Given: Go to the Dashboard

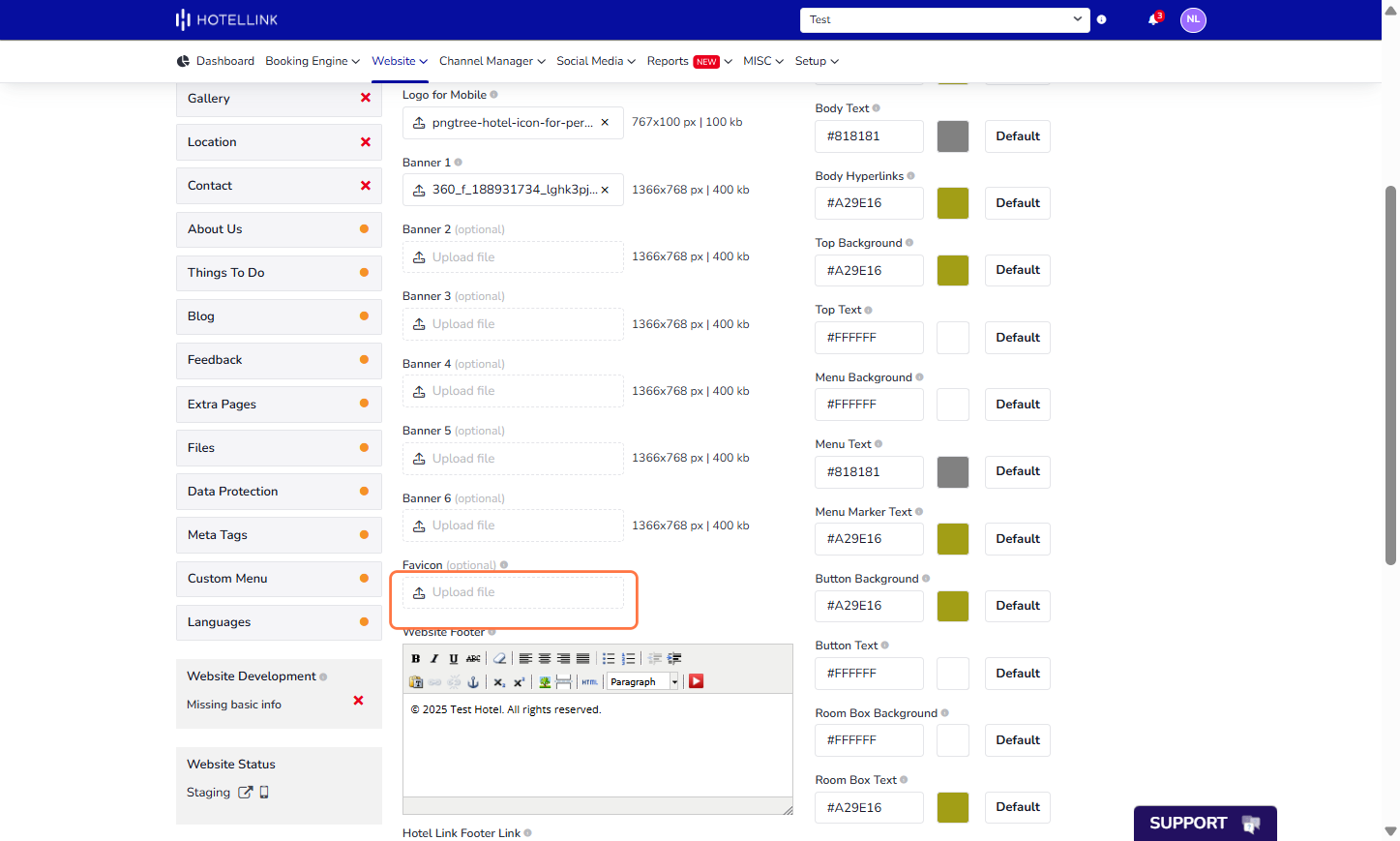Looking at the screenshot, I should click(x=216, y=61).
